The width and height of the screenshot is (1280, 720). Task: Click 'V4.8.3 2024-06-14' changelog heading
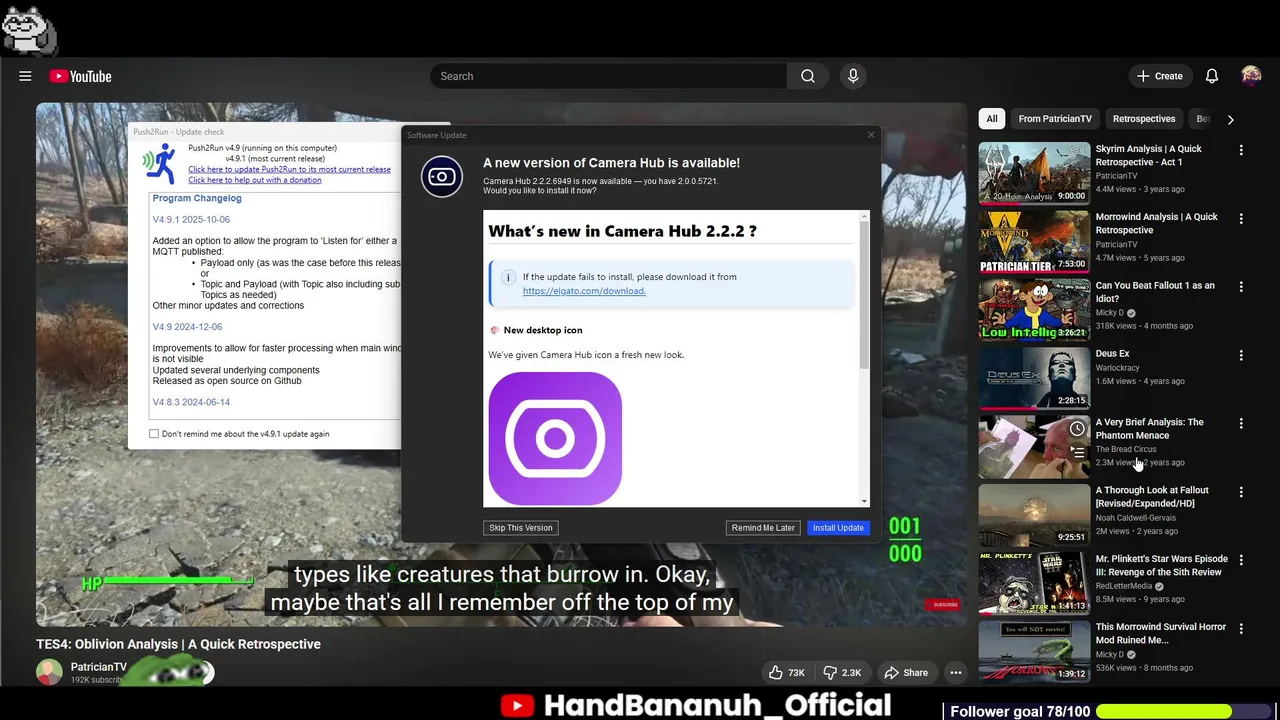click(191, 402)
